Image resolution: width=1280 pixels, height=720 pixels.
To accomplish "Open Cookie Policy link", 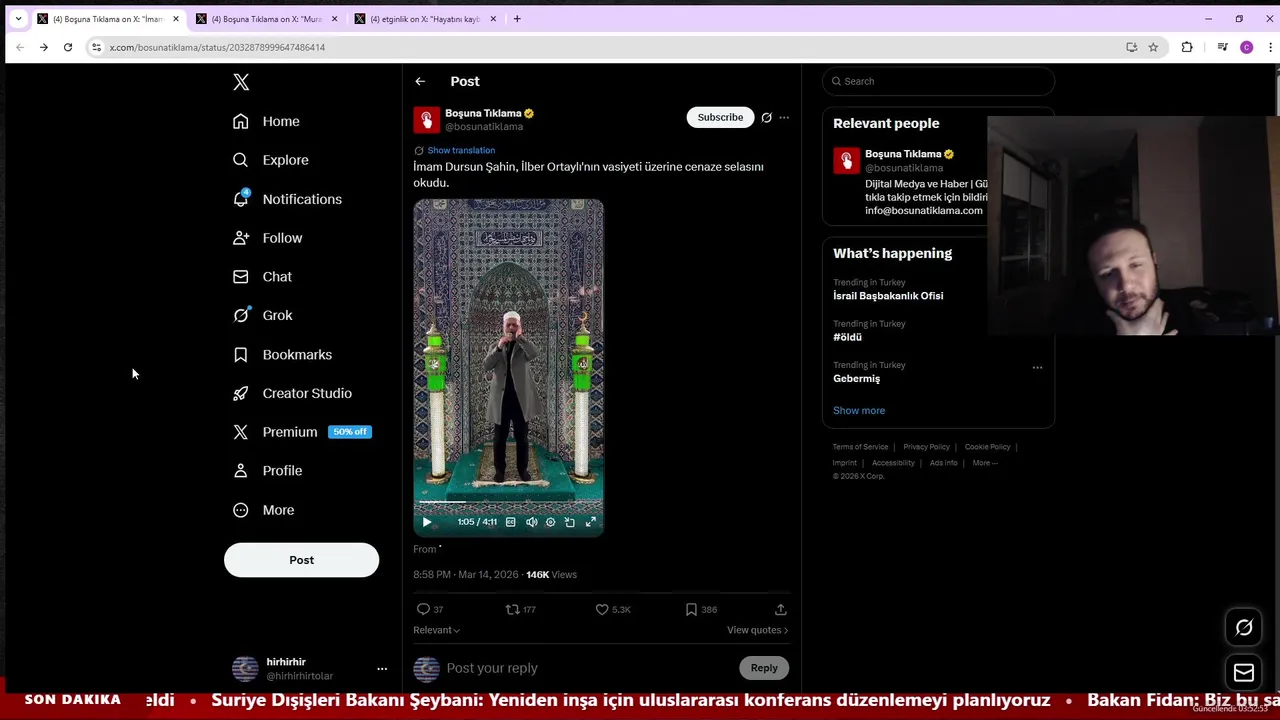I will click(987, 447).
